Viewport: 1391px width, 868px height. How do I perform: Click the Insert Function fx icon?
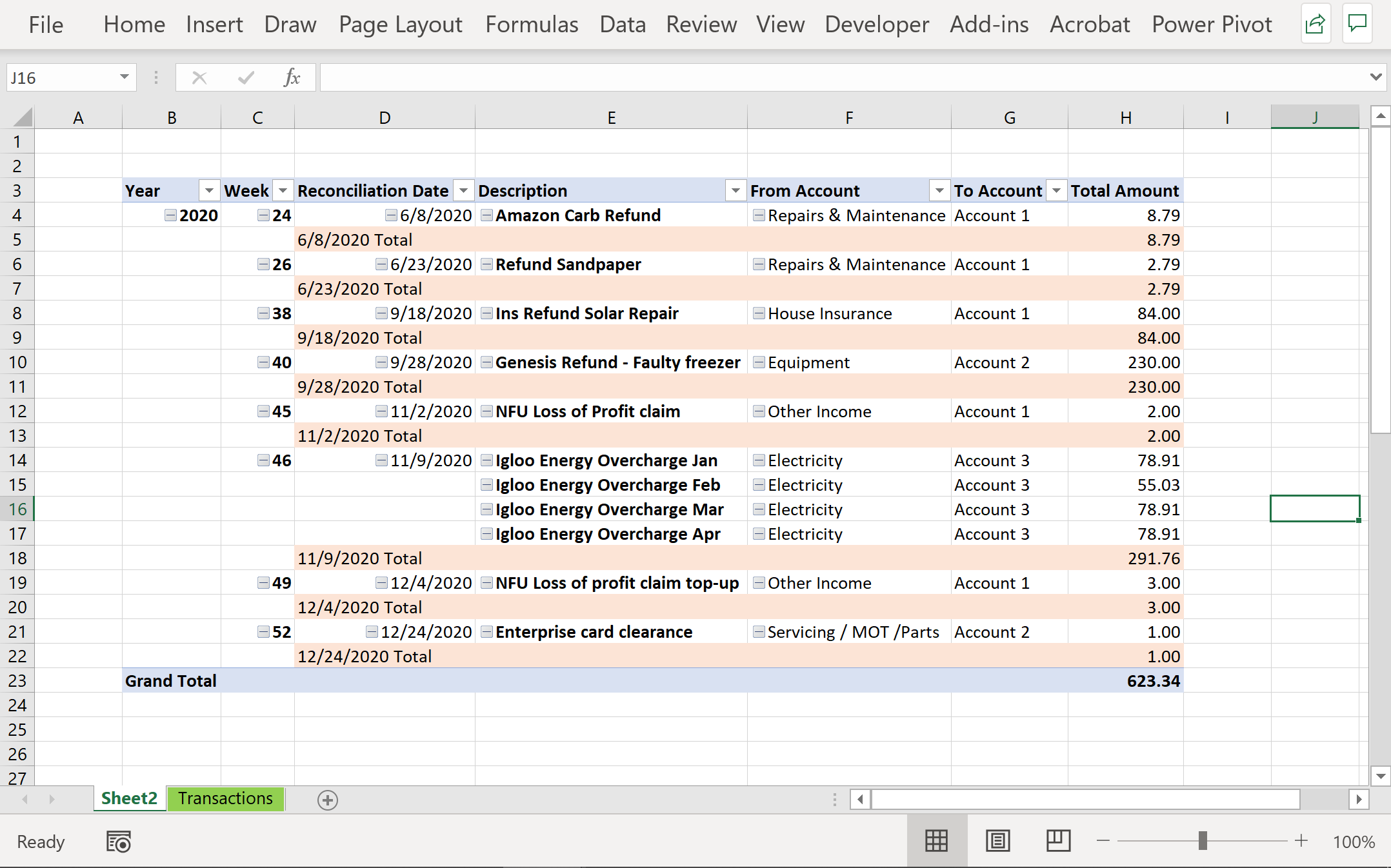[x=292, y=78]
